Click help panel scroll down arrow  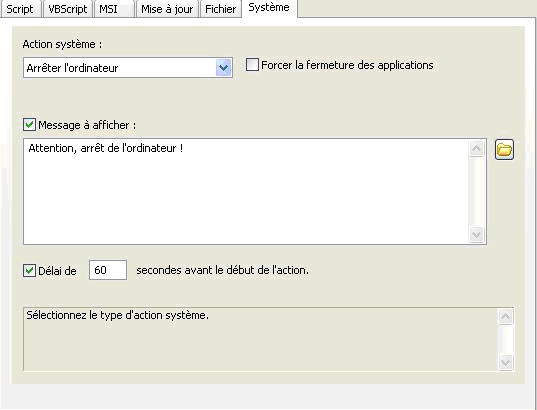coord(505,362)
